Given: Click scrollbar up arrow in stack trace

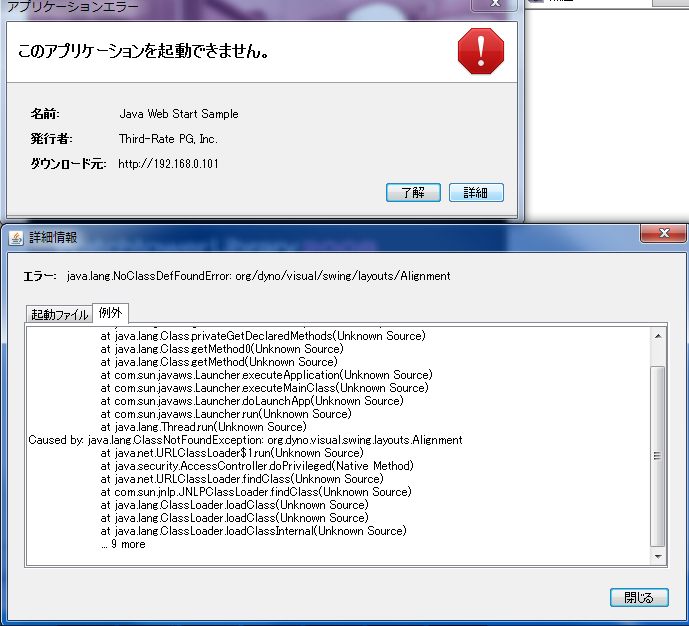Looking at the screenshot, I should point(658,336).
